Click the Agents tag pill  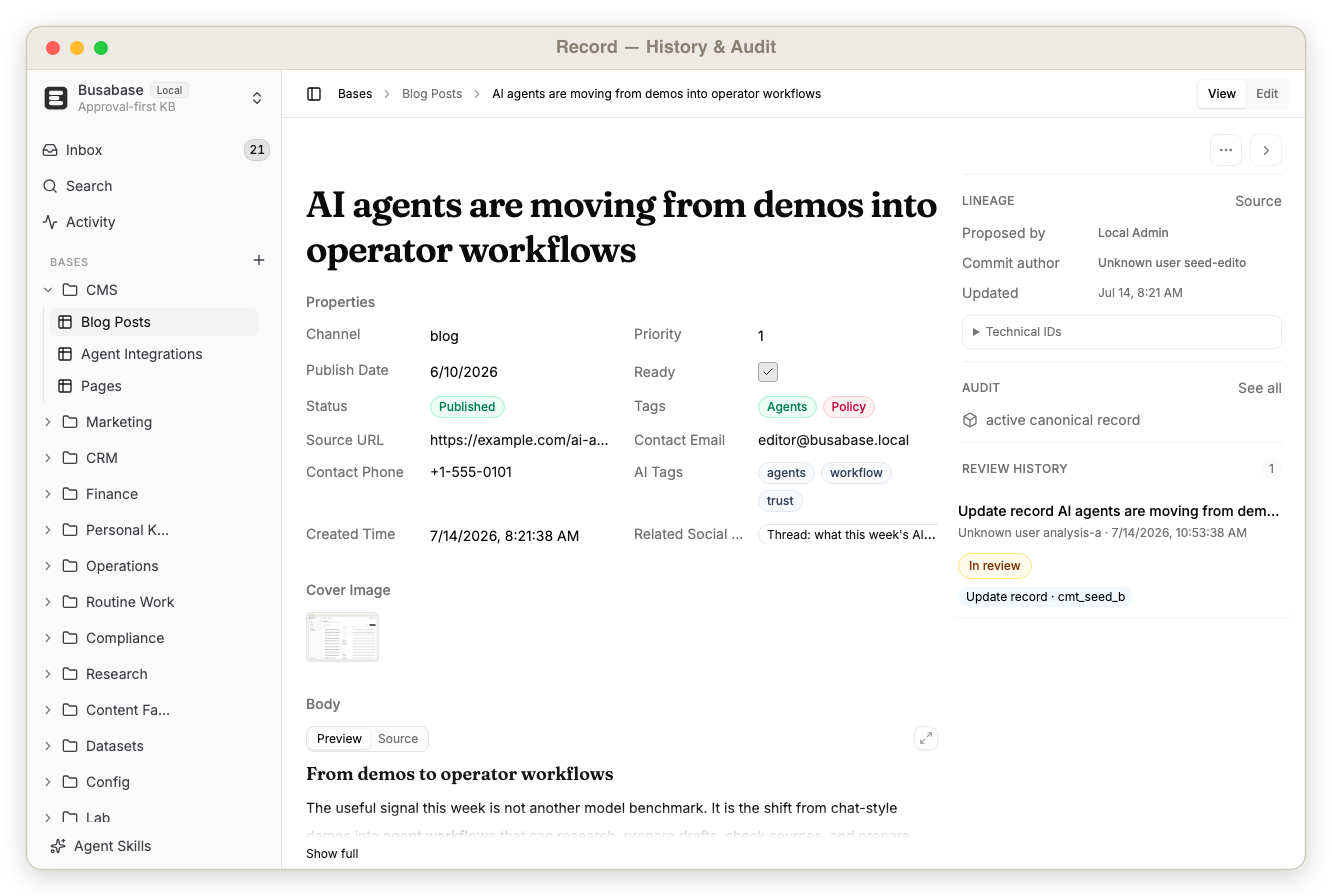click(787, 407)
